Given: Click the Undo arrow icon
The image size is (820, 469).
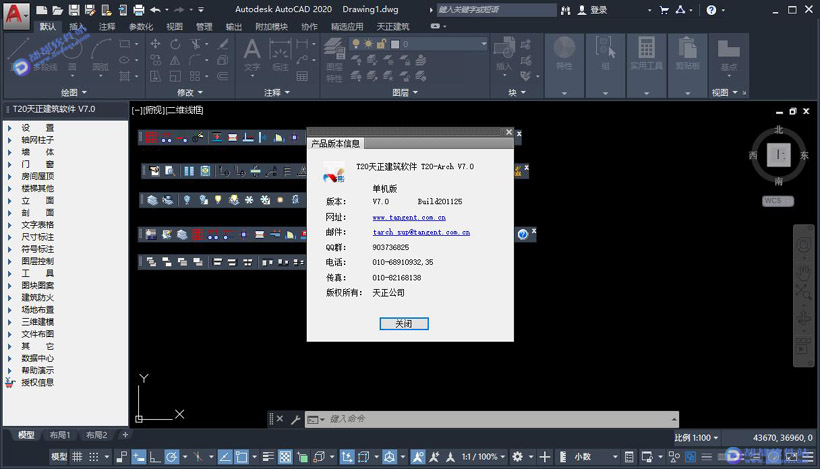Looking at the screenshot, I should pos(155,10).
